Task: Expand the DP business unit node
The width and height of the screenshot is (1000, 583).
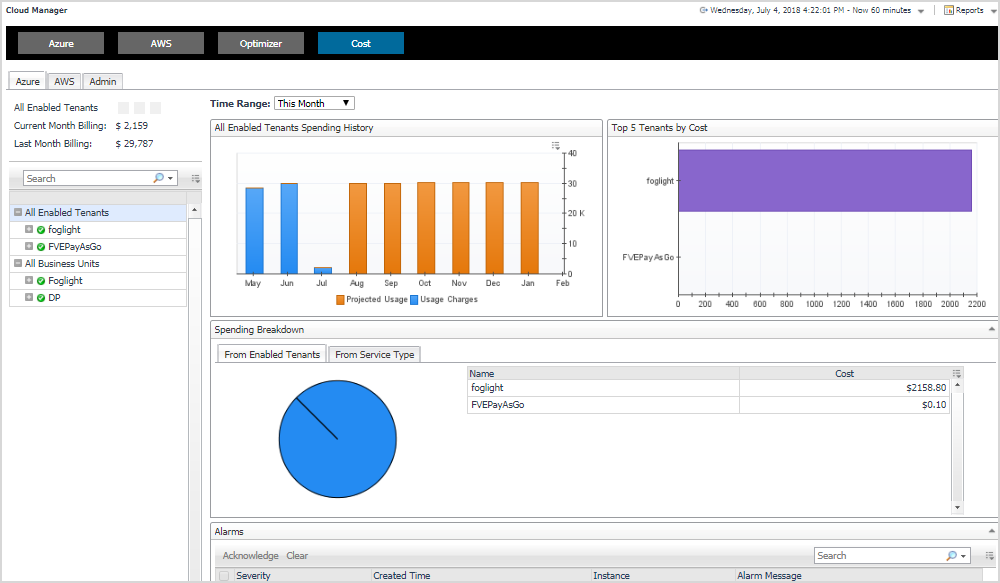Action: [x=29, y=297]
